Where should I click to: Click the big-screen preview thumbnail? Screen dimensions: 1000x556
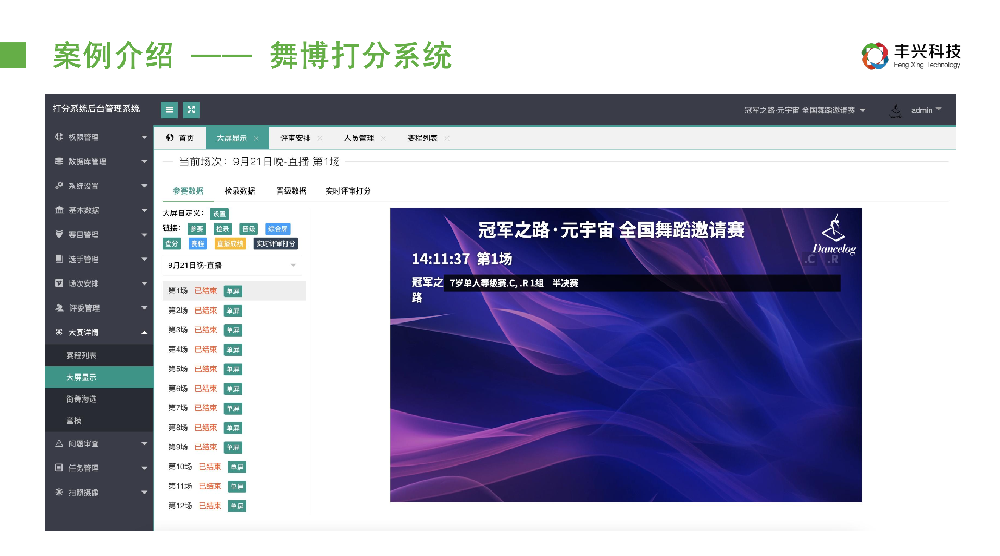point(626,355)
